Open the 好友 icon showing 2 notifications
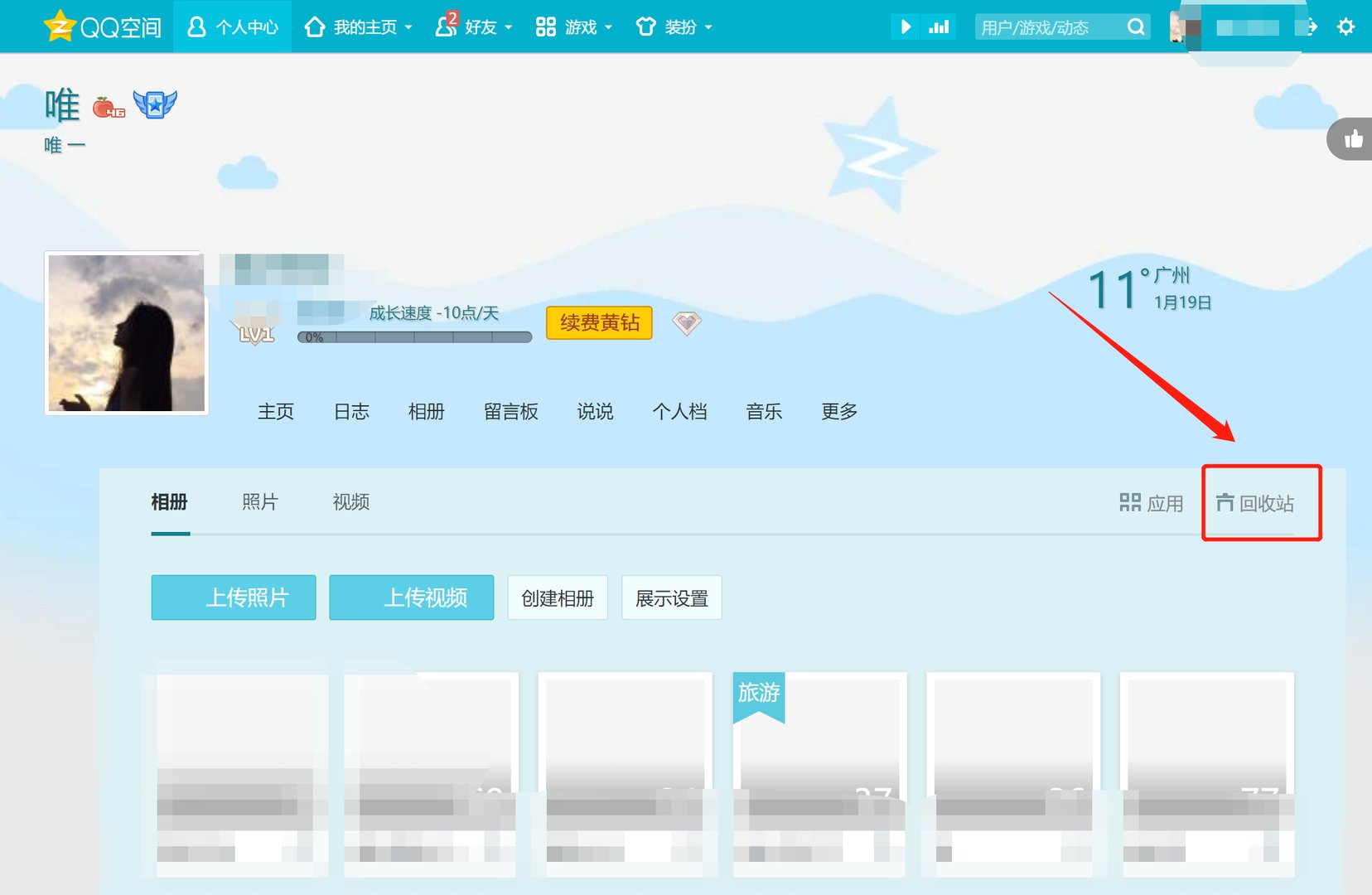 (x=446, y=27)
